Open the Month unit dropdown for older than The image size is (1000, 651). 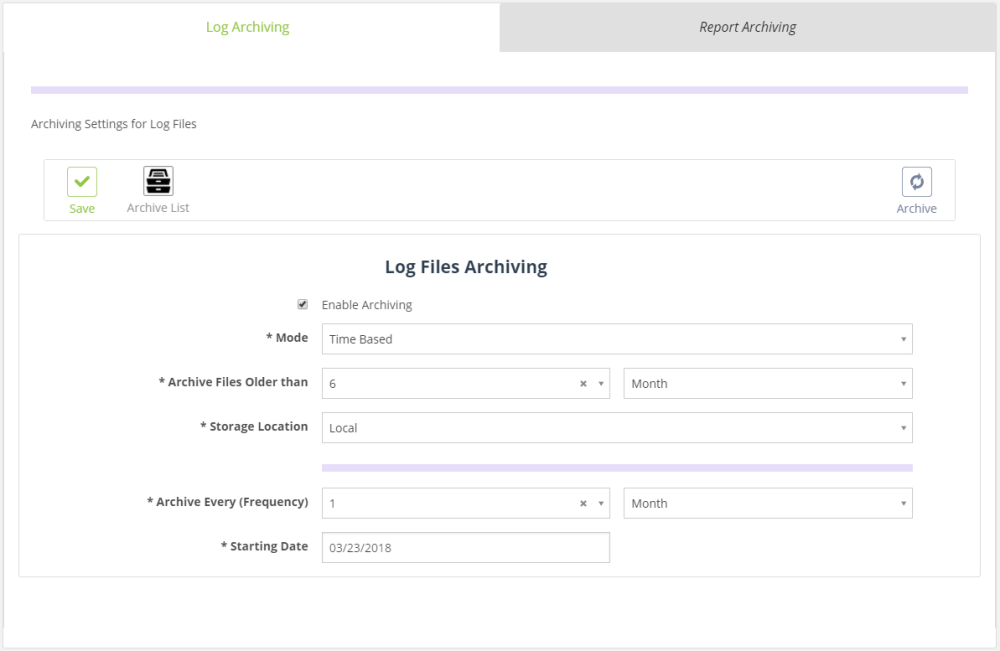pyautogui.click(x=768, y=384)
